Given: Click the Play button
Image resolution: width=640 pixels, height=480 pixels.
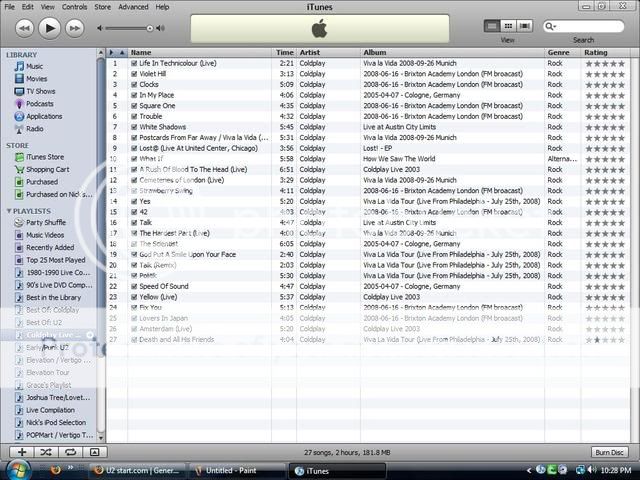Looking at the screenshot, I should [49, 28].
